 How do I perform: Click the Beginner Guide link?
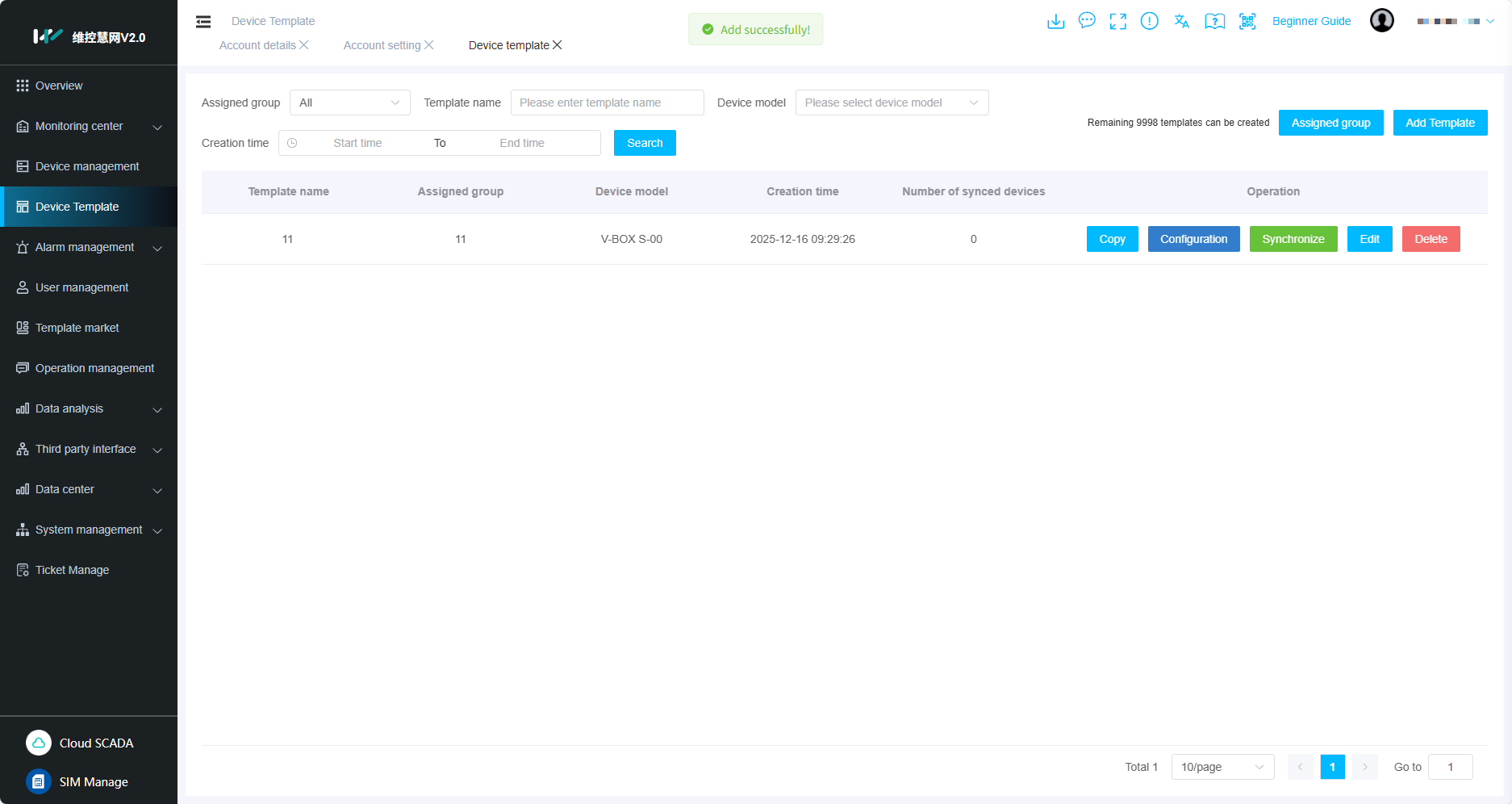[x=1311, y=21]
